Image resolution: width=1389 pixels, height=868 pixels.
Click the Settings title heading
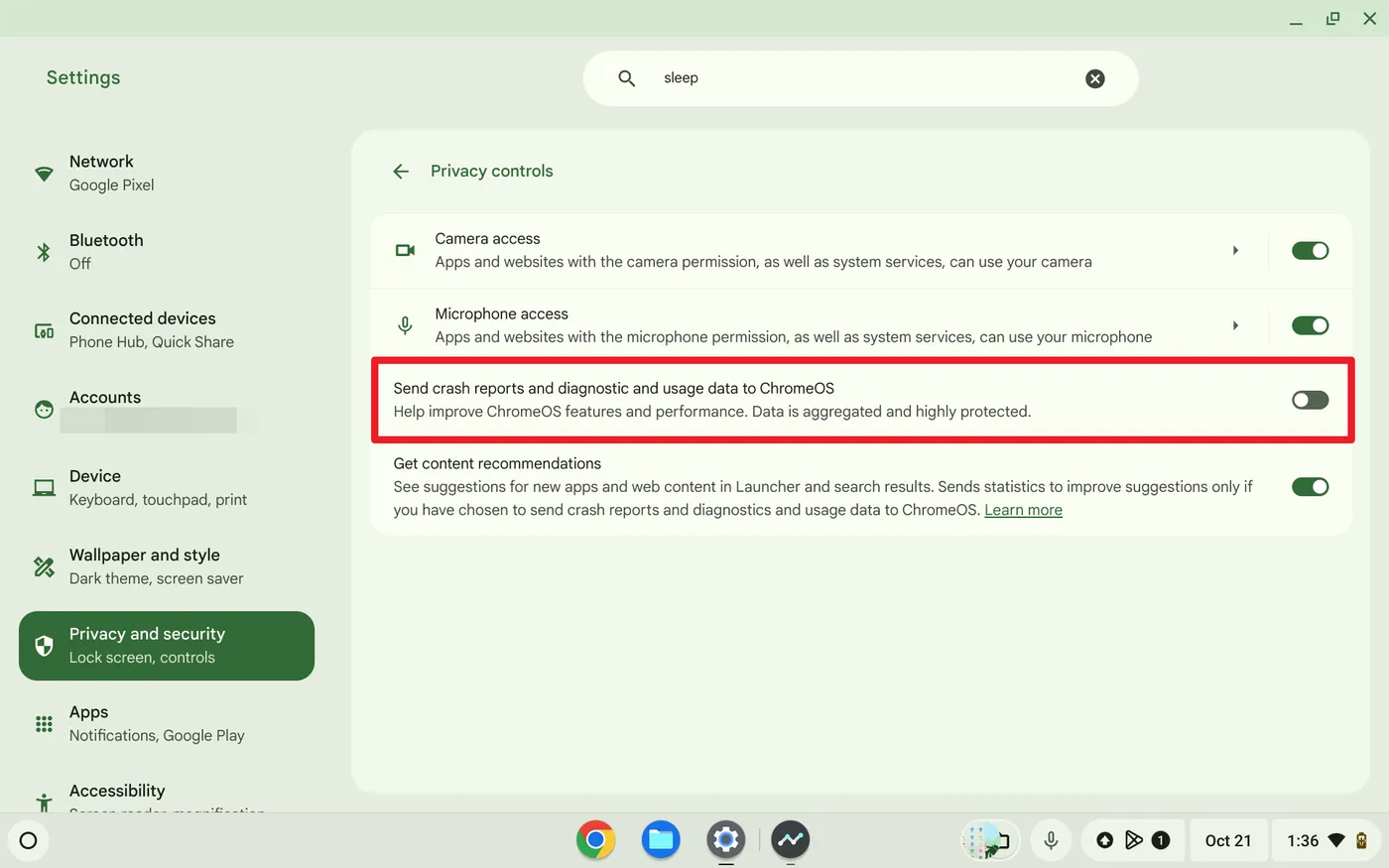pyautogui.click(x=83, y=77)
